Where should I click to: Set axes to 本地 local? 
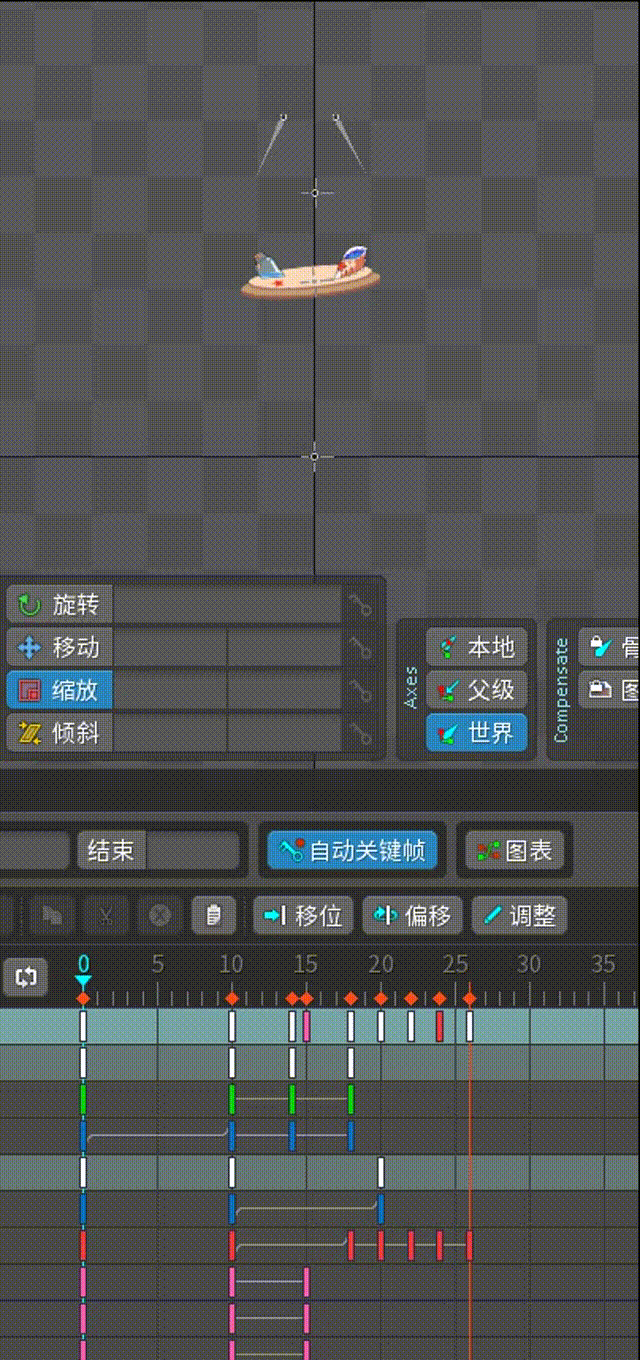tap(477, 647)
